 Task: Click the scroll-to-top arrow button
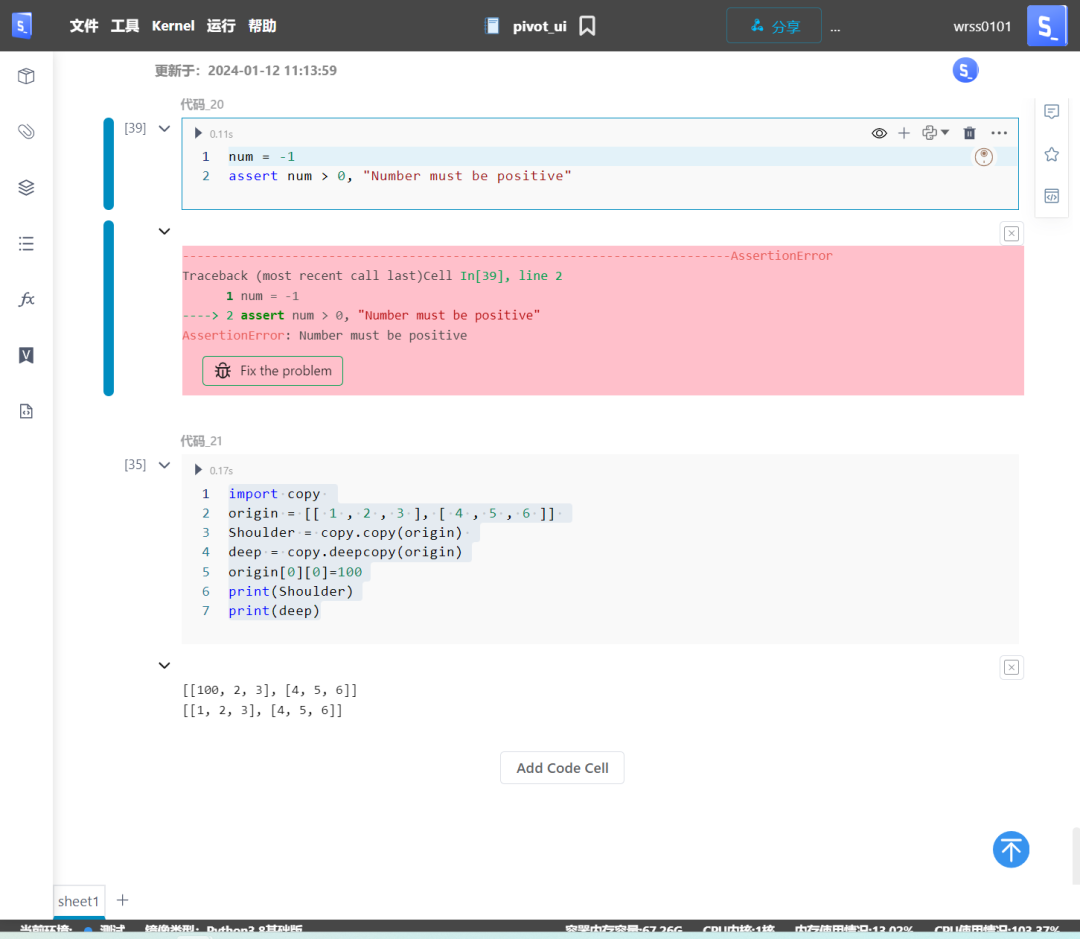pos(1011,849)
